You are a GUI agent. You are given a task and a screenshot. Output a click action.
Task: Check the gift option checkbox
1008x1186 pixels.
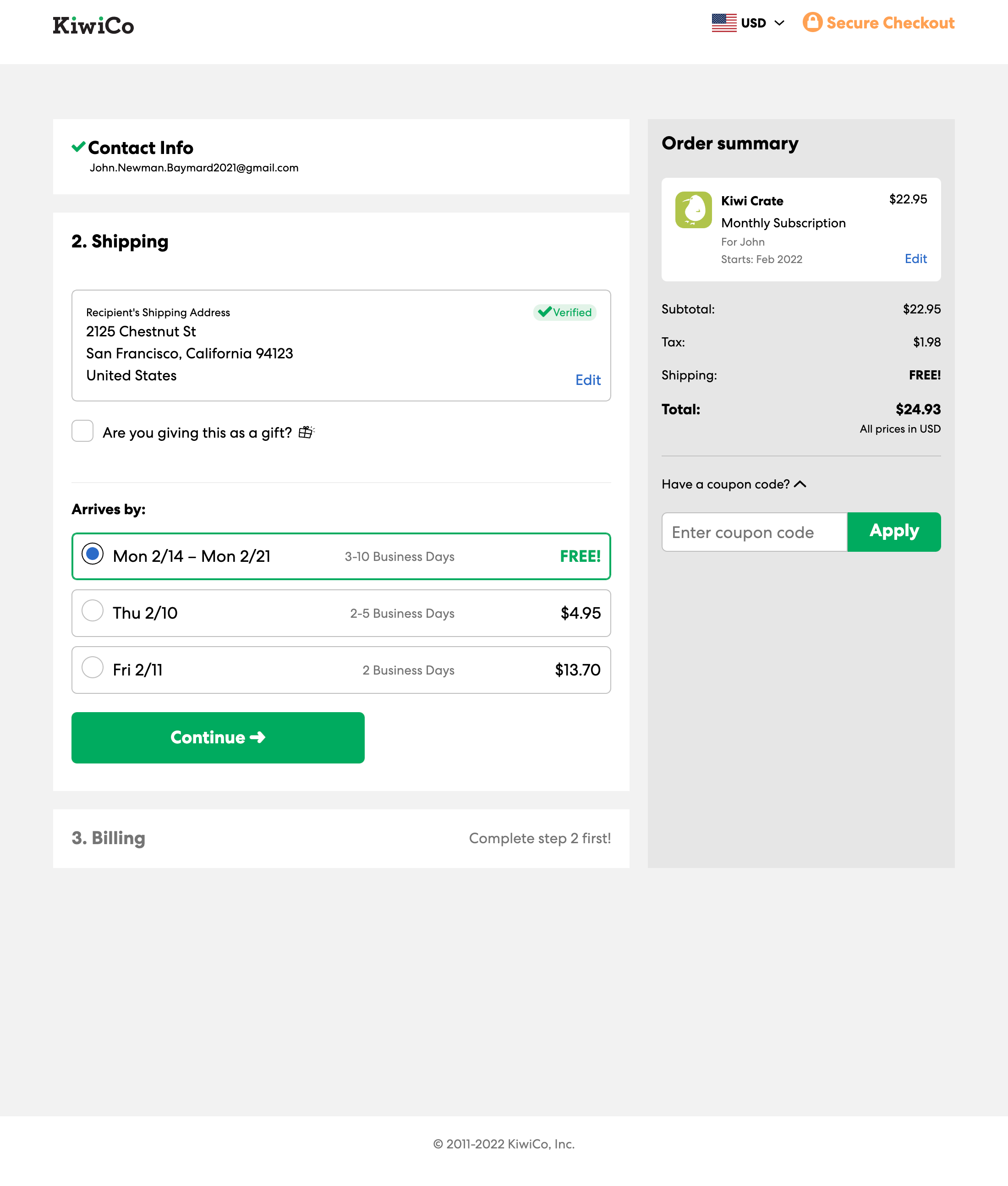coord(82,431)
